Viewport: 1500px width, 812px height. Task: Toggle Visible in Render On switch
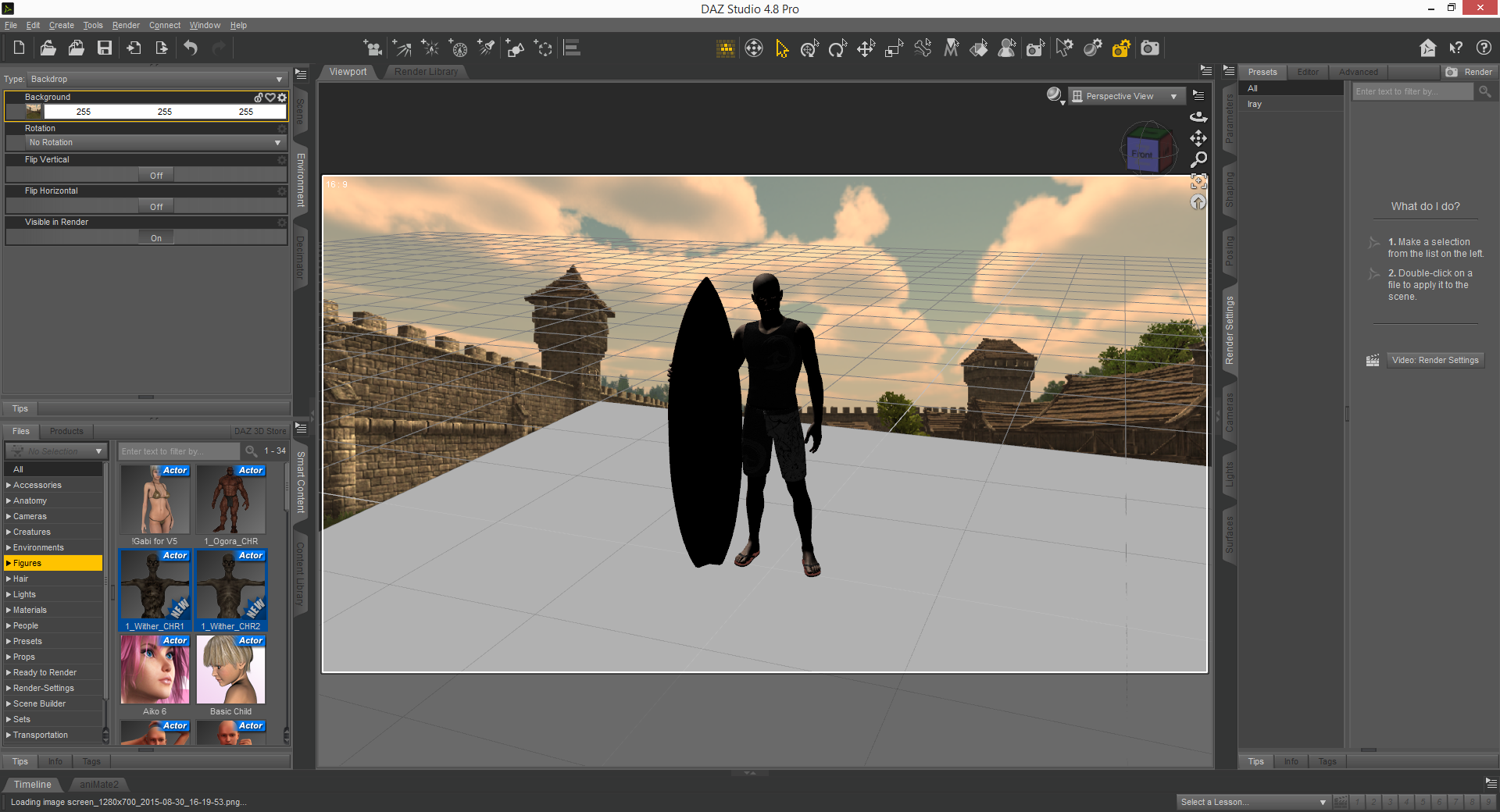pyautogui.click(x=156, y=238)
